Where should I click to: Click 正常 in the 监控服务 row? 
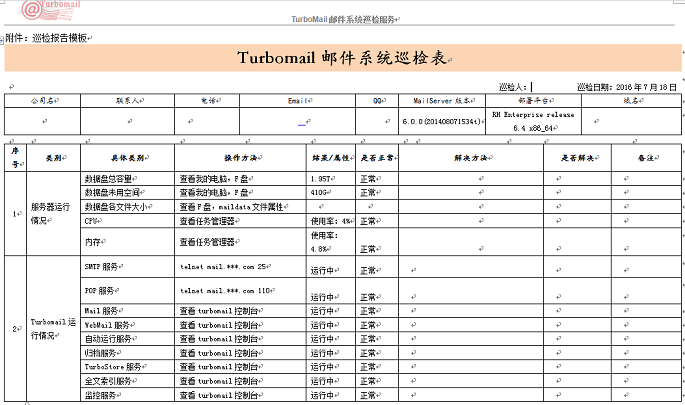369,395
